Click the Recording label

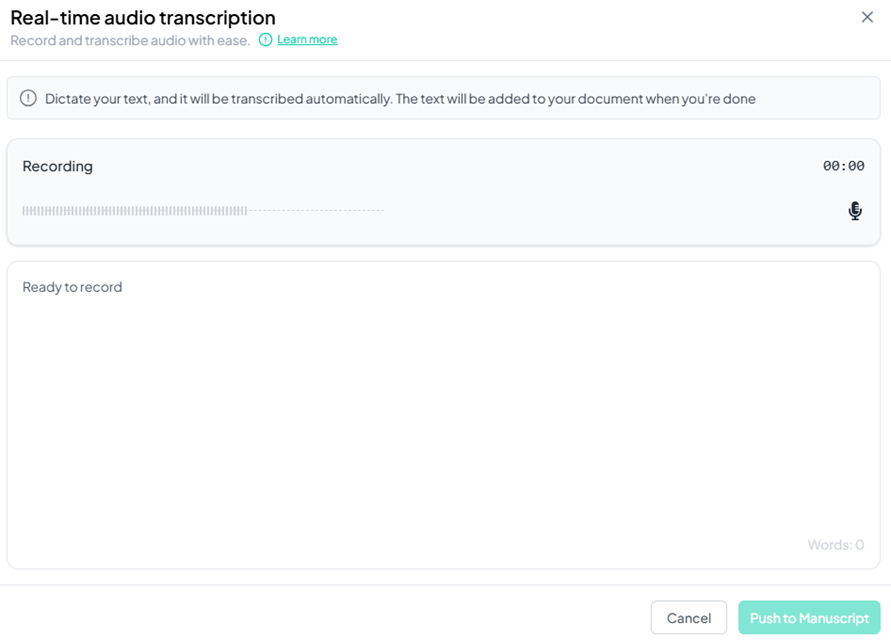click(58, 166)
